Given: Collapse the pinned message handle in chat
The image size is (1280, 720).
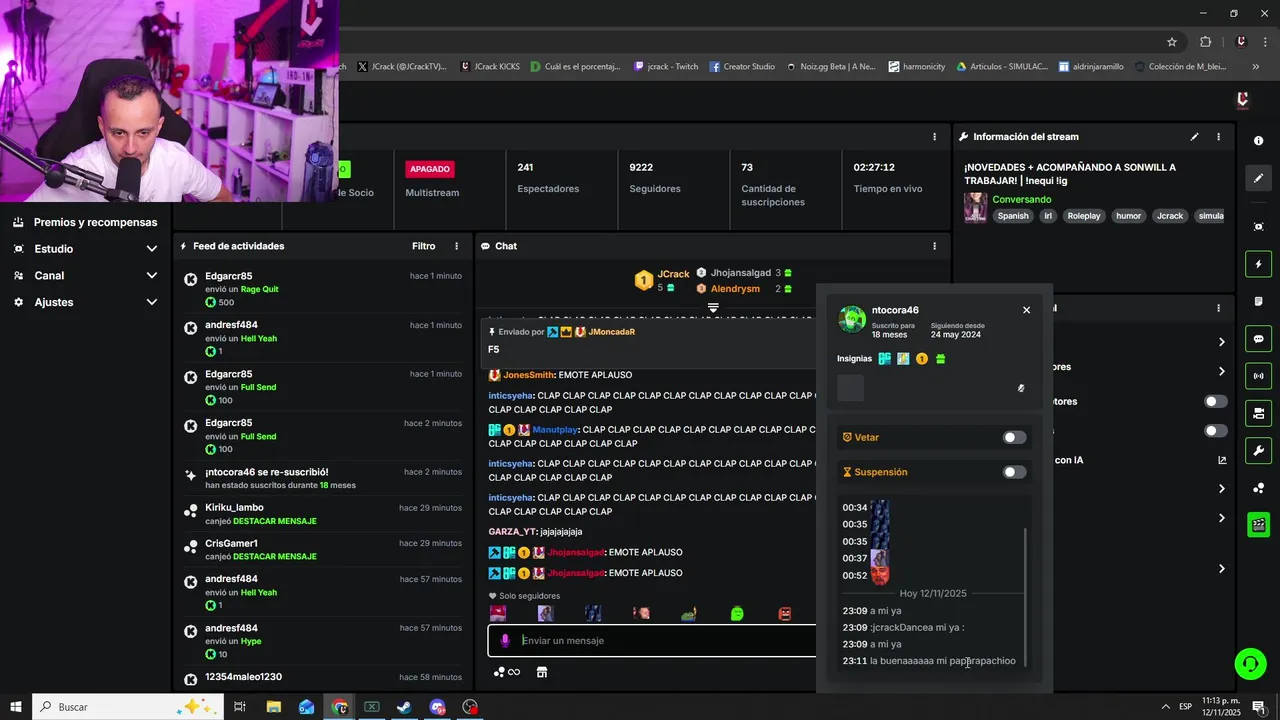Looking at the screenshot, I should [713, 308].
